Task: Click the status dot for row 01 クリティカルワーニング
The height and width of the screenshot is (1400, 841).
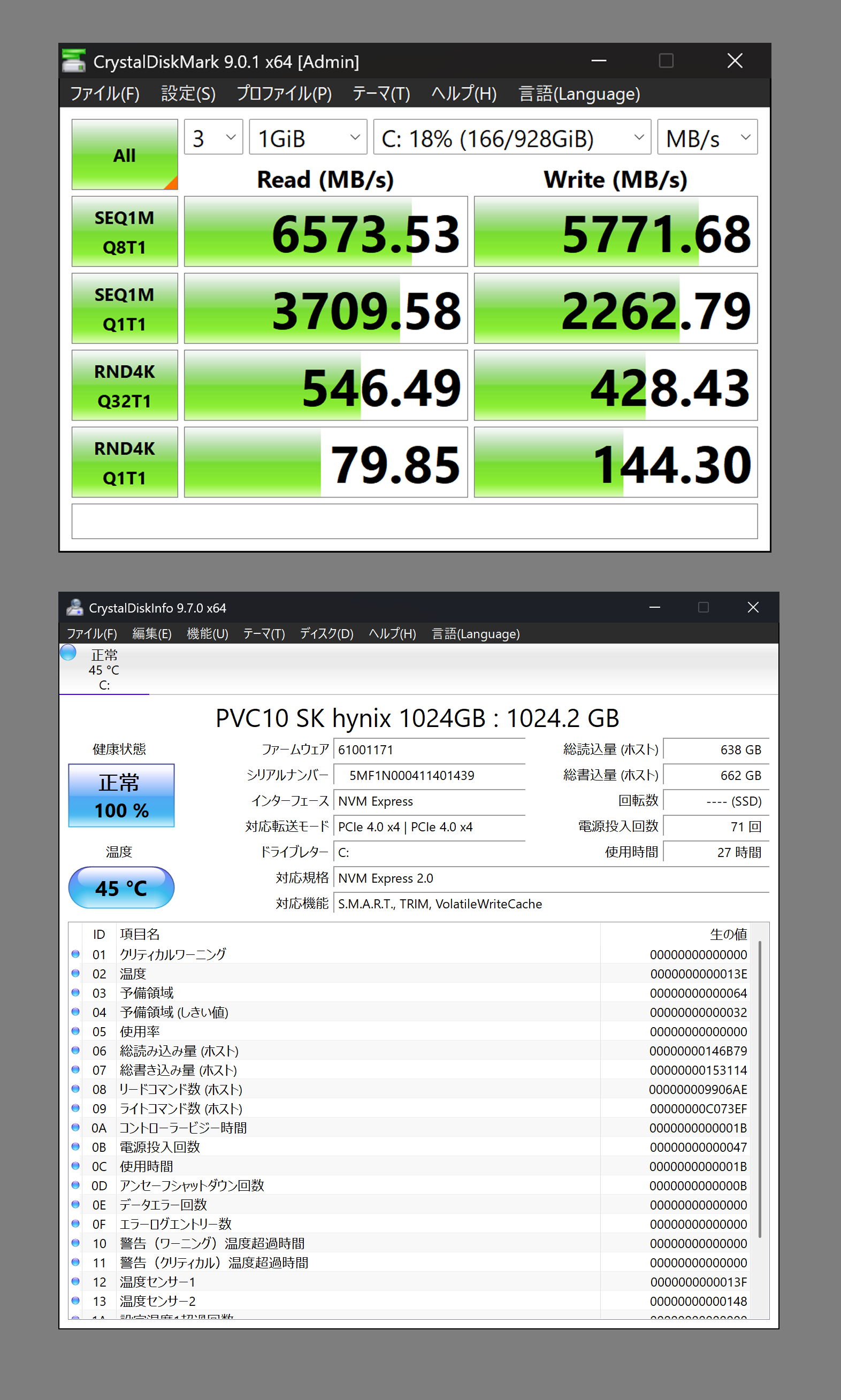Action: 75,954
